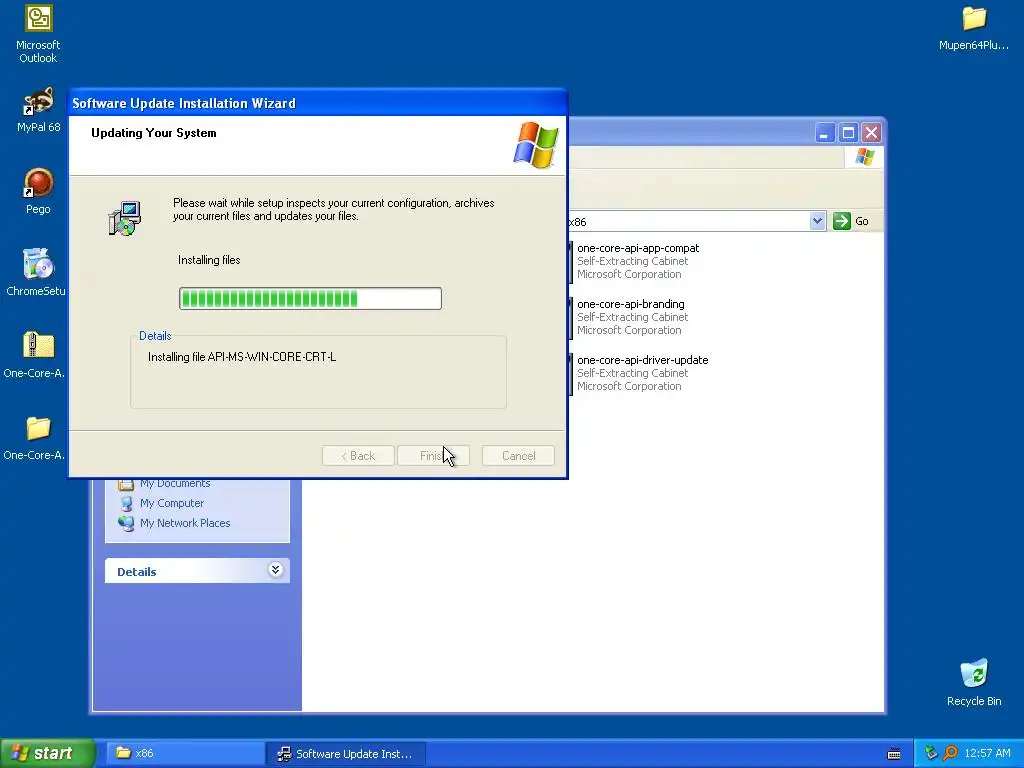This screenshot has width=1024, height=768.
Task: Open the My Computer link
Action: 172,504
